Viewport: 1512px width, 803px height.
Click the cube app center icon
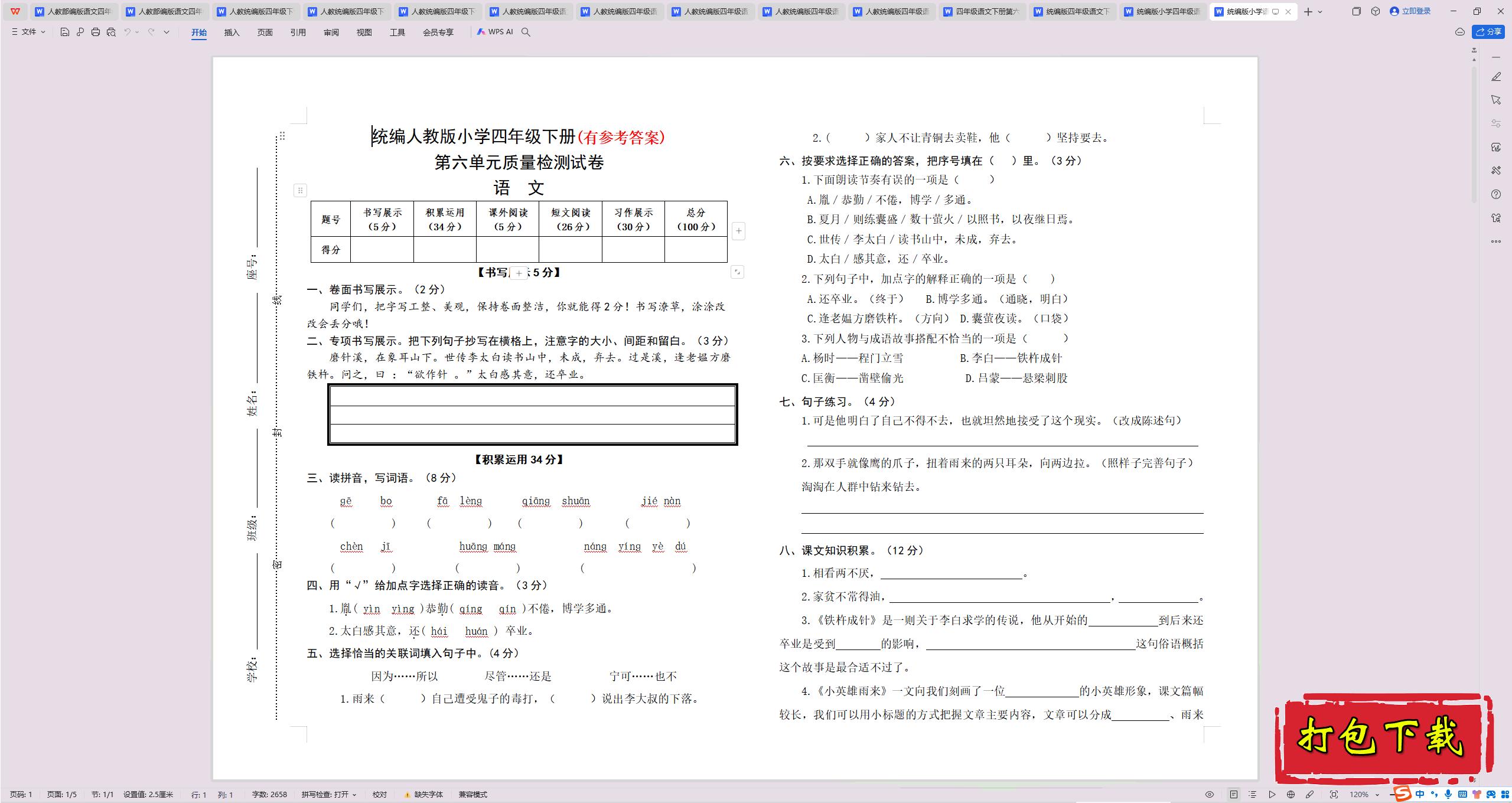pos(1376,11)
